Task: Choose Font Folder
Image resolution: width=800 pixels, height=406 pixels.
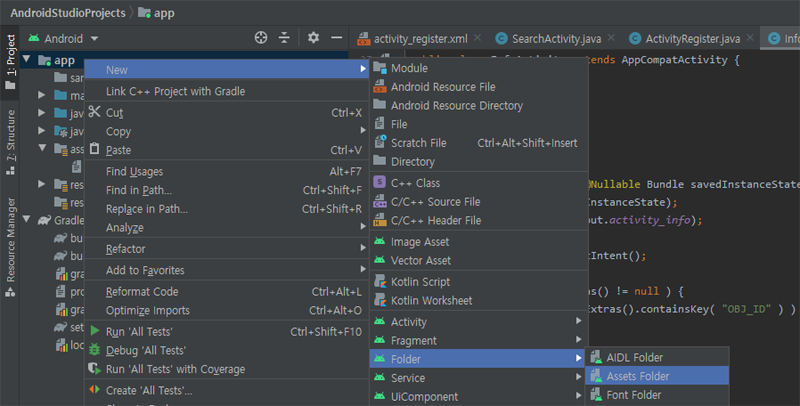Action: [x=657, y=395]
